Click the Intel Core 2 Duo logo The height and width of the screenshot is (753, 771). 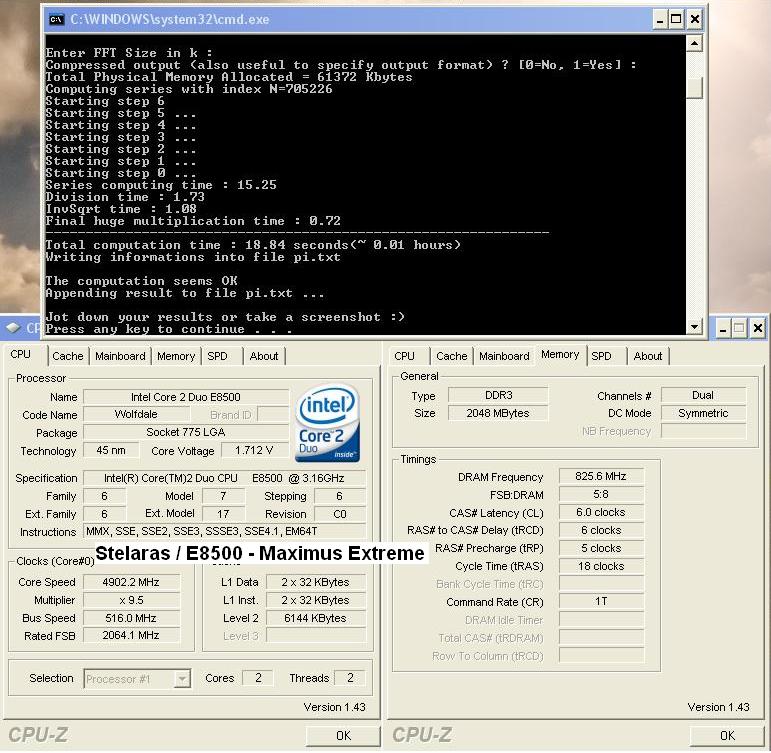point(327,423)
